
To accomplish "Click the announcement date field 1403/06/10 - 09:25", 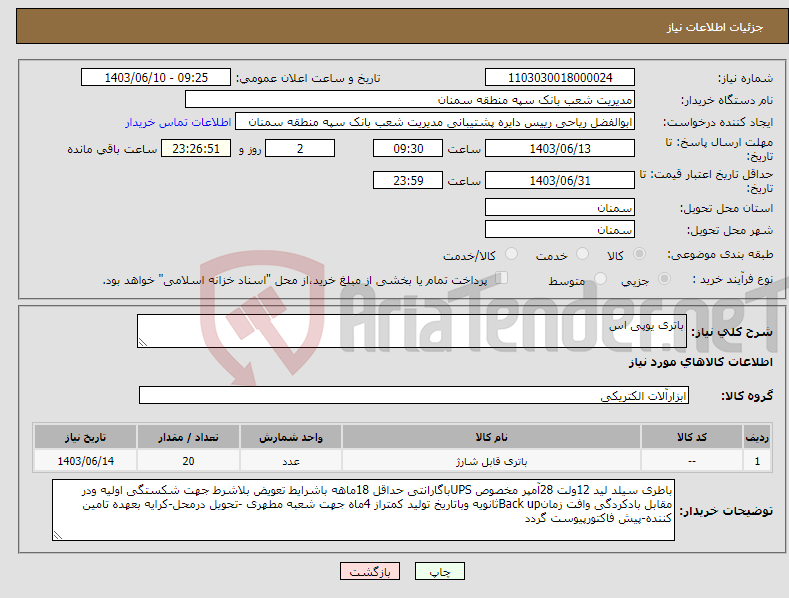I will [155, 78].
